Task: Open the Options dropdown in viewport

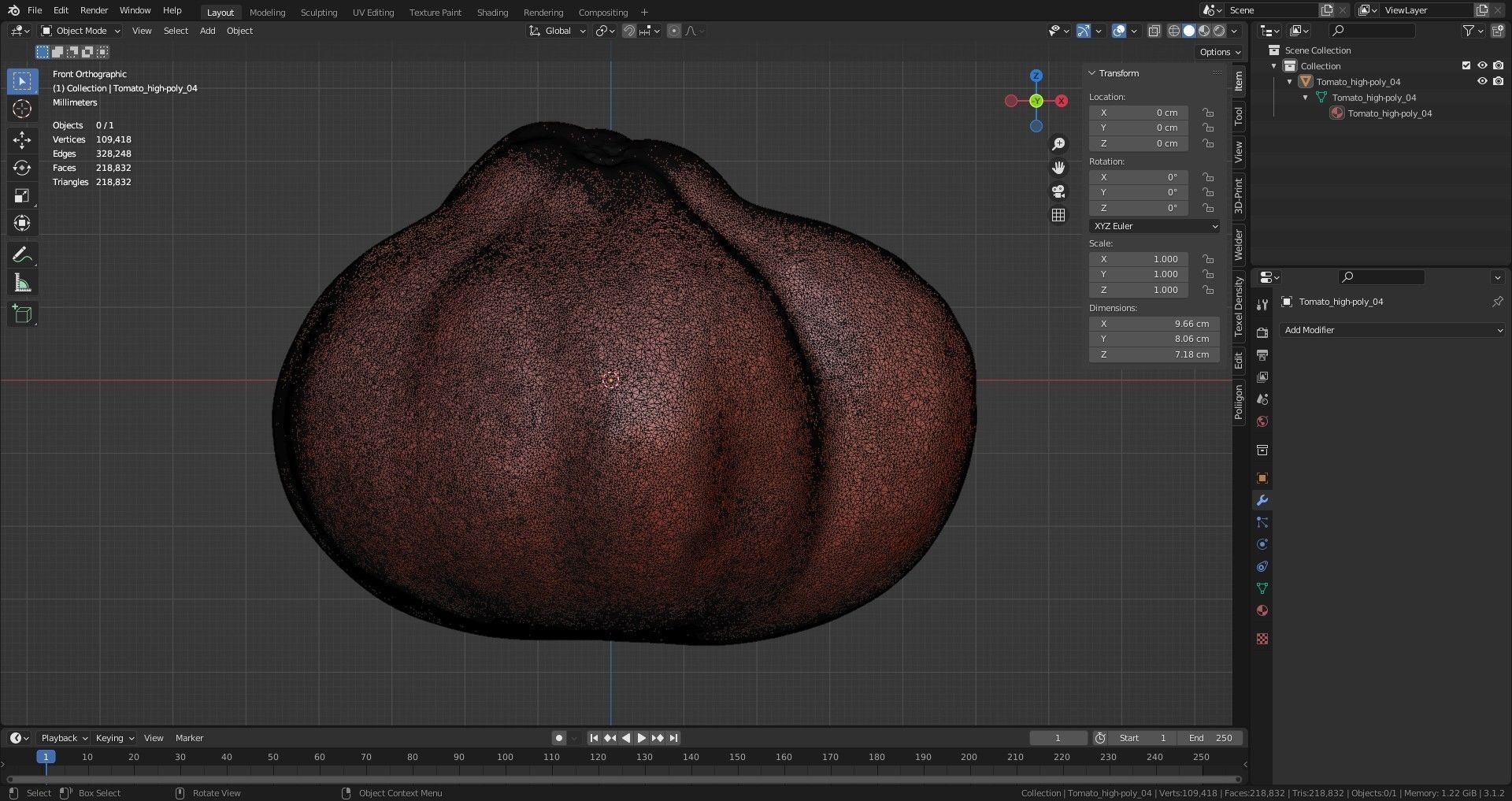Action: pyautogui.click(x=1220, y=52)
